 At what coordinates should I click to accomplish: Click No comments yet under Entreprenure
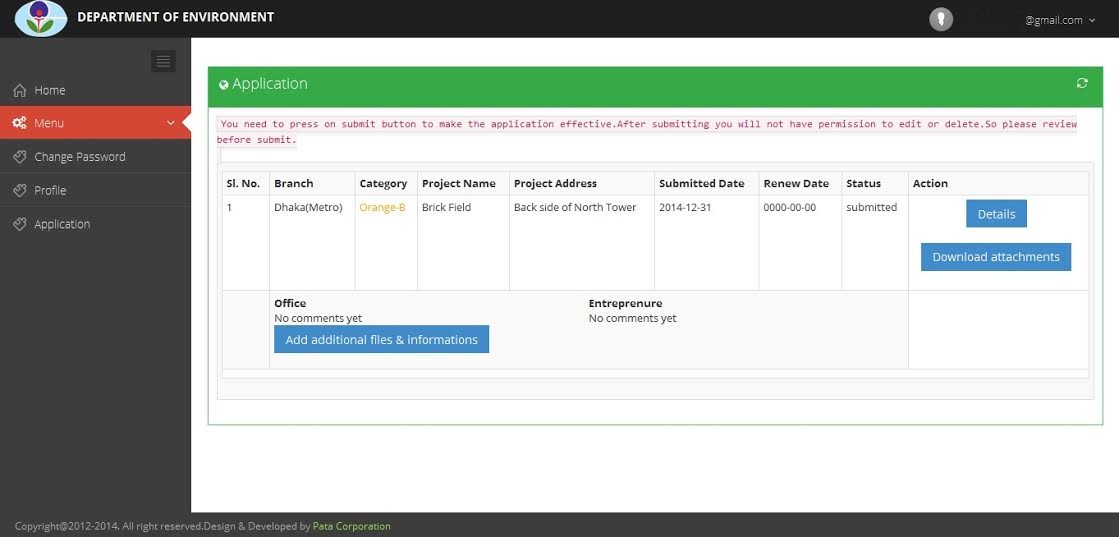pos(632,318)
